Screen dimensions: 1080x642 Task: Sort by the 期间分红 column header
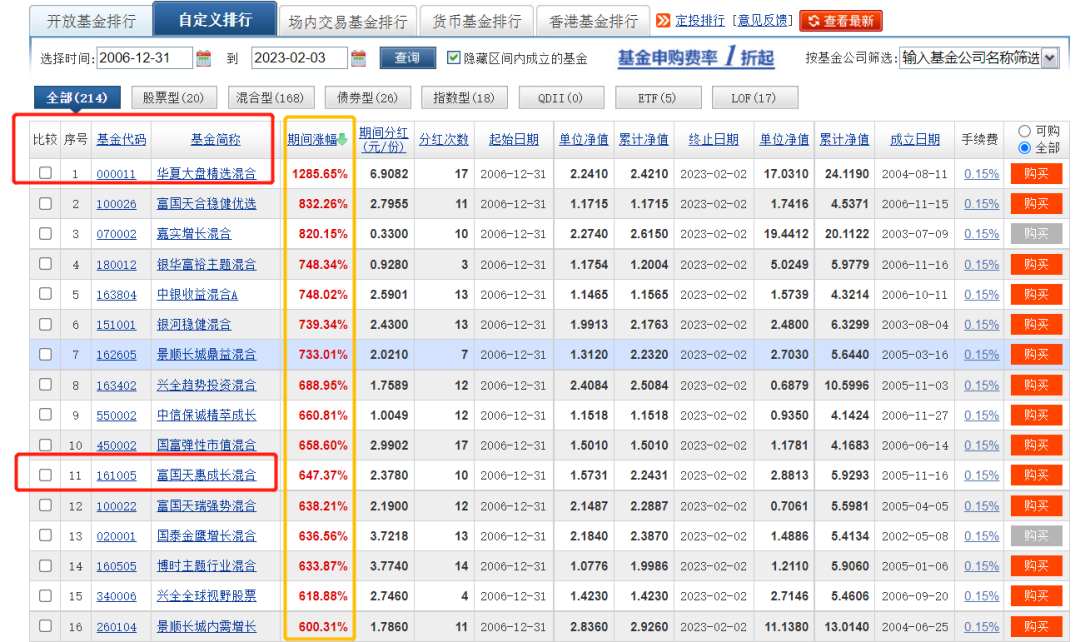tap(383, 139)
